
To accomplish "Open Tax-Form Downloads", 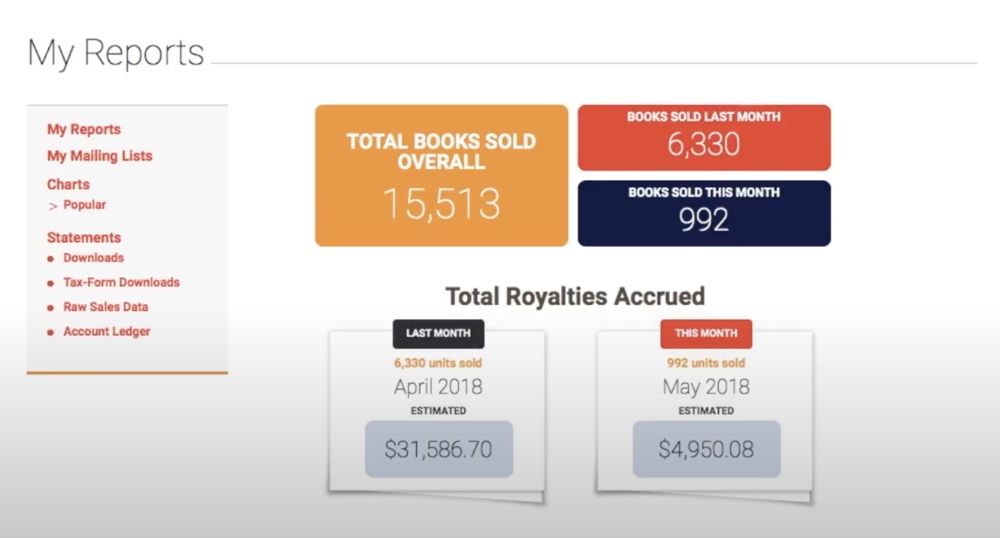I will click(x=121, y=283).
